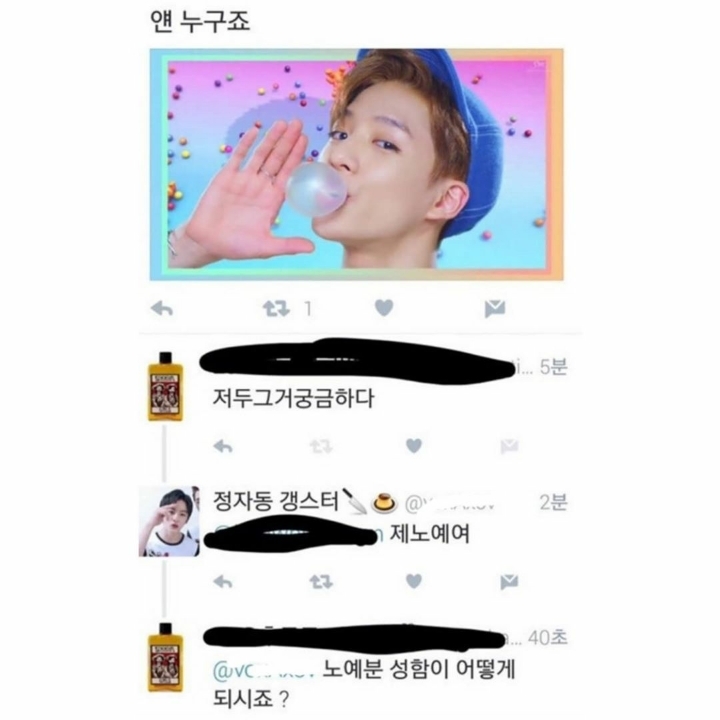Share 저두그거궁금하다 tweet by message

[509, 446]
